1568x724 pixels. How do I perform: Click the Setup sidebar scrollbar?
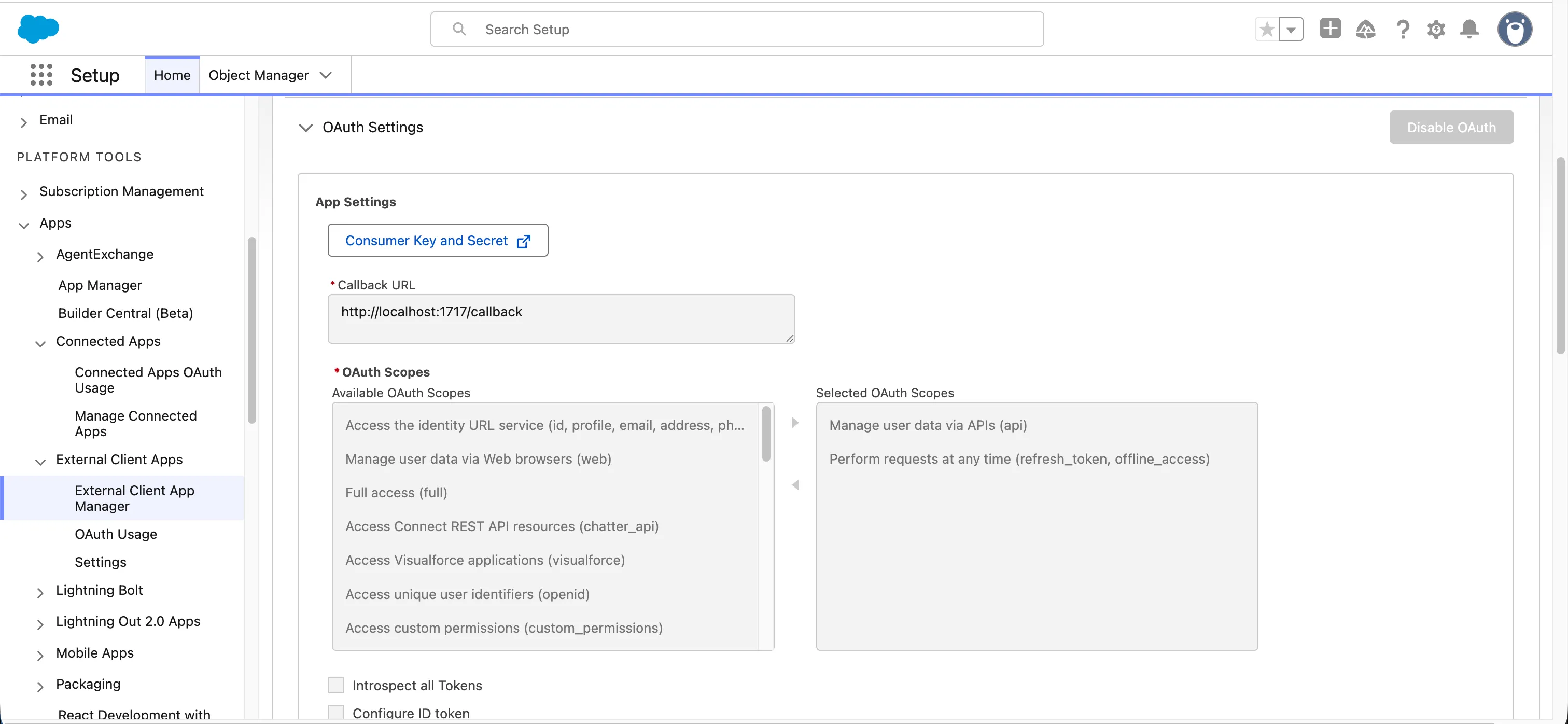(x=251, y=330)
